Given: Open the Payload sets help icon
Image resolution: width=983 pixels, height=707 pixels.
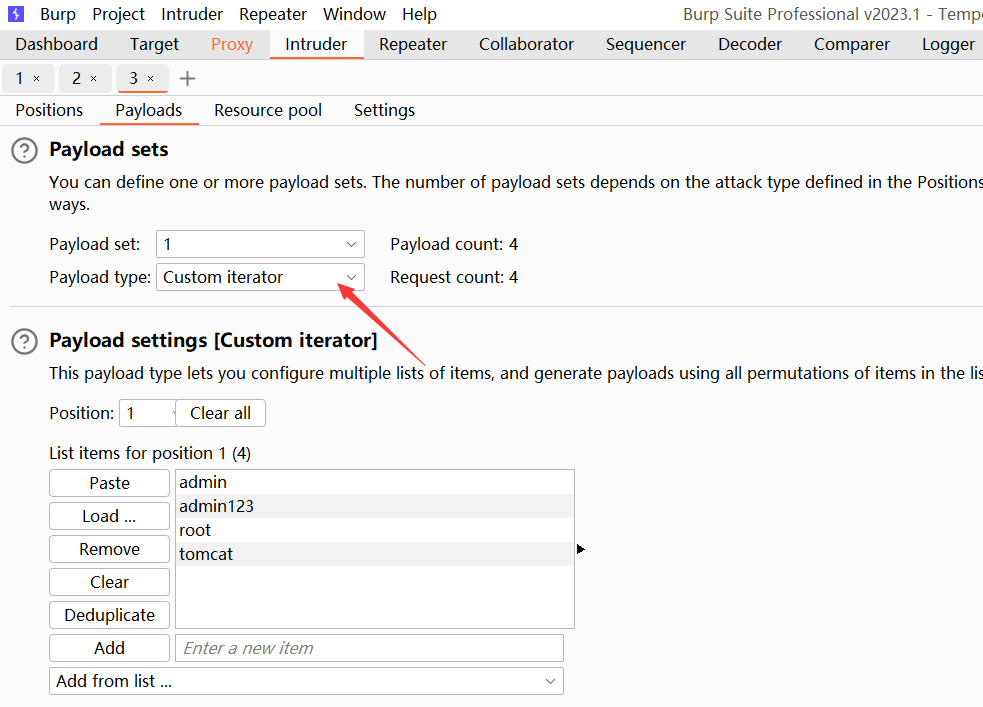Looking at the screenshot, I should pos(24,150).
